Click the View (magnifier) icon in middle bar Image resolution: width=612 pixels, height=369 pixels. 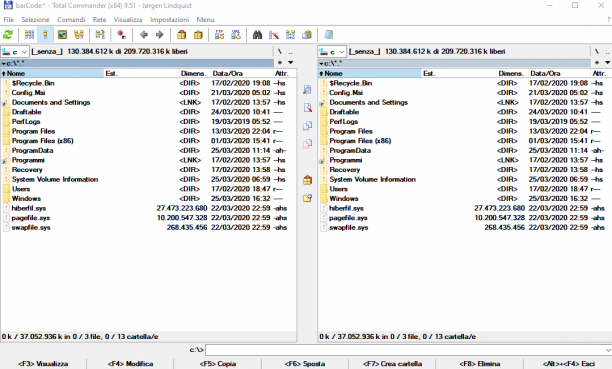click(307, 89)
